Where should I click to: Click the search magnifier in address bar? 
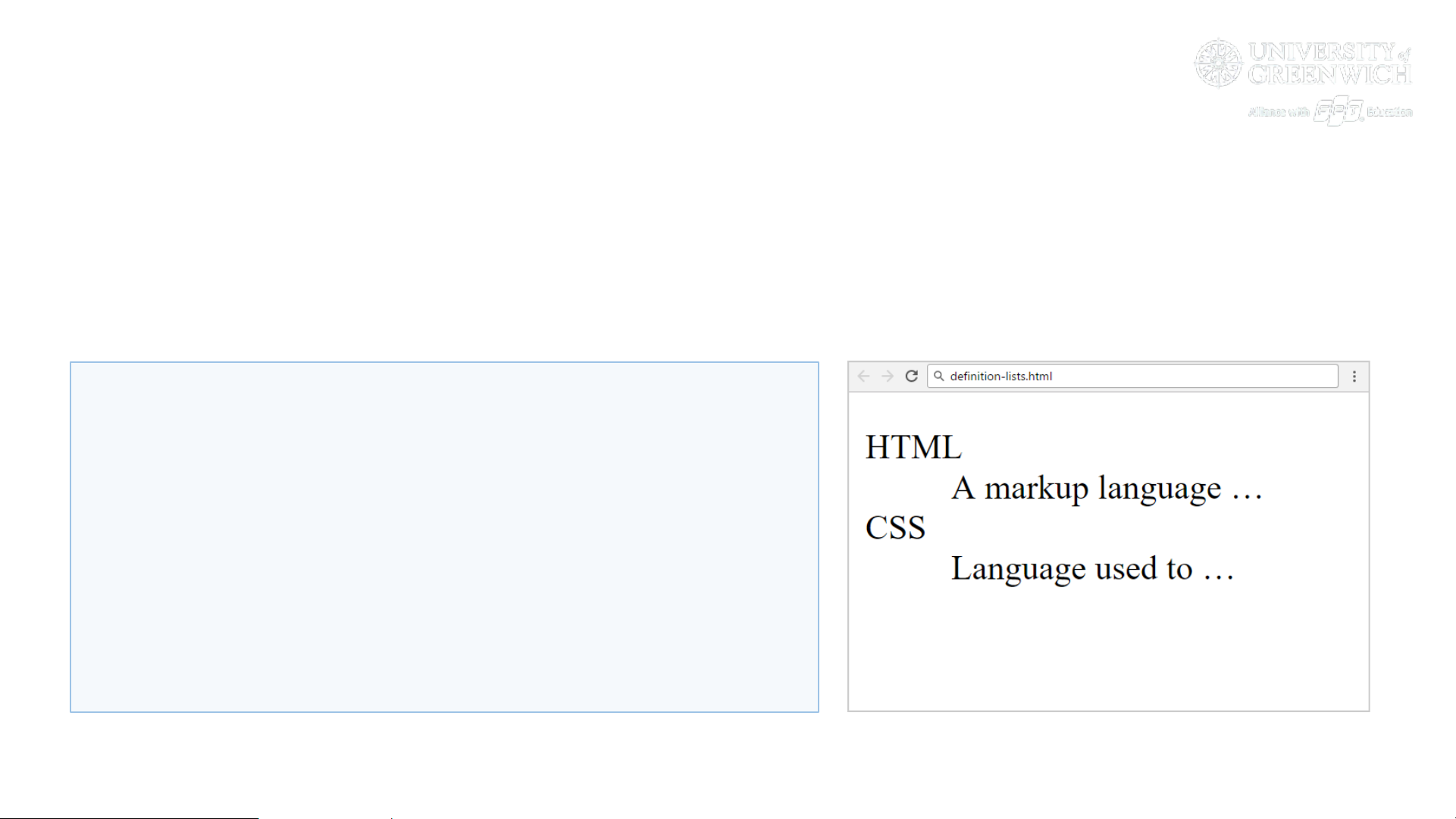pos(939,377)
